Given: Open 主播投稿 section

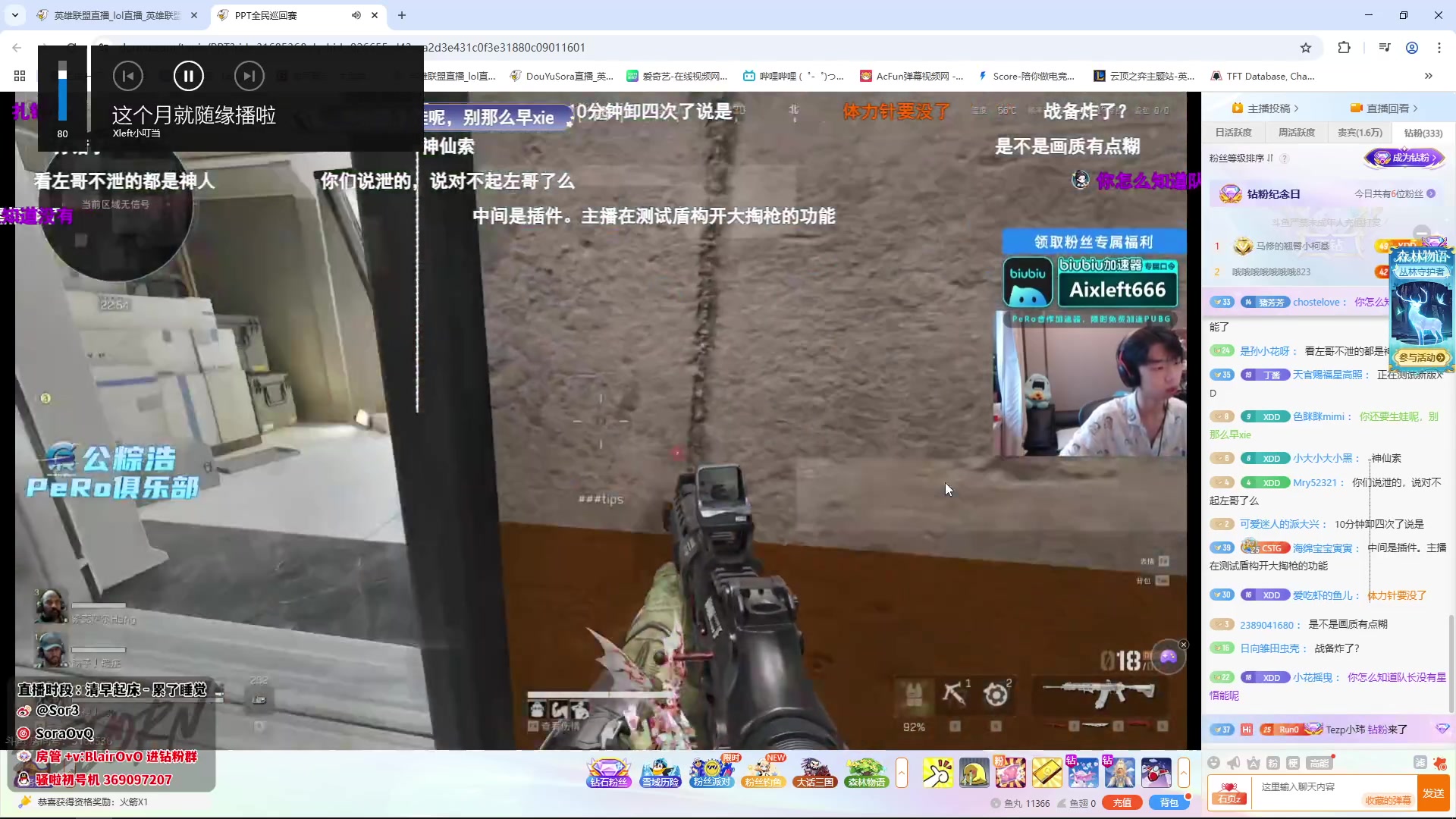Looking at the screenshot, I should pyautogui.click(x=1265, y=108).
